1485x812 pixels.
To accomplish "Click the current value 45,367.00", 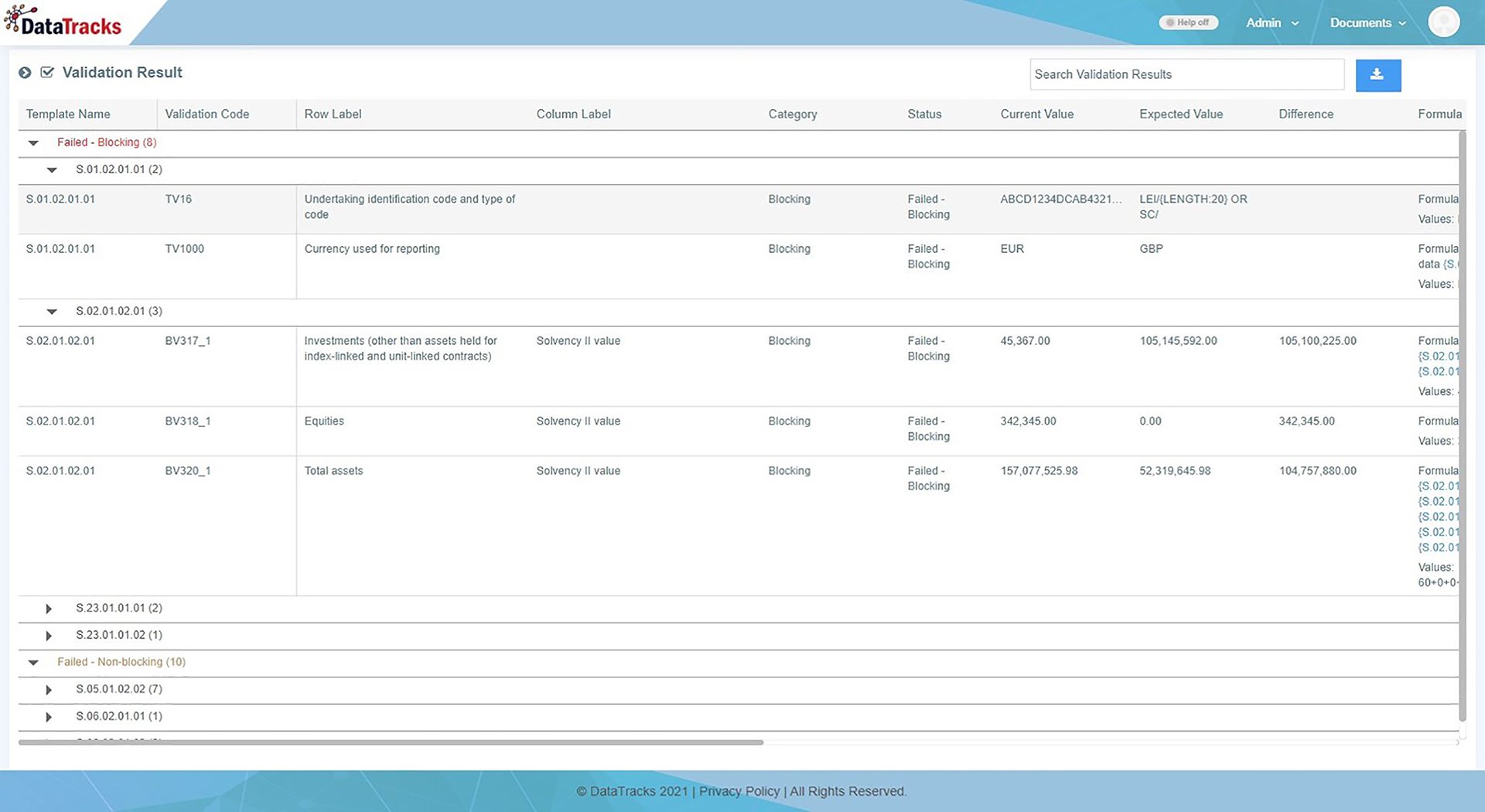I will [x=1025, y=340].
